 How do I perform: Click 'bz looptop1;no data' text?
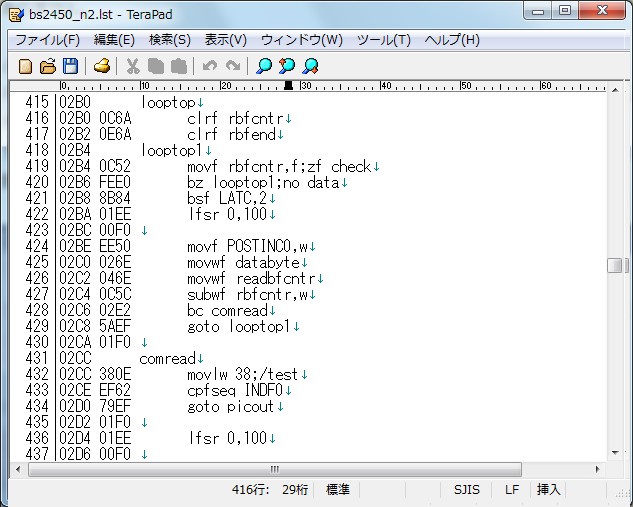point(263,182)
